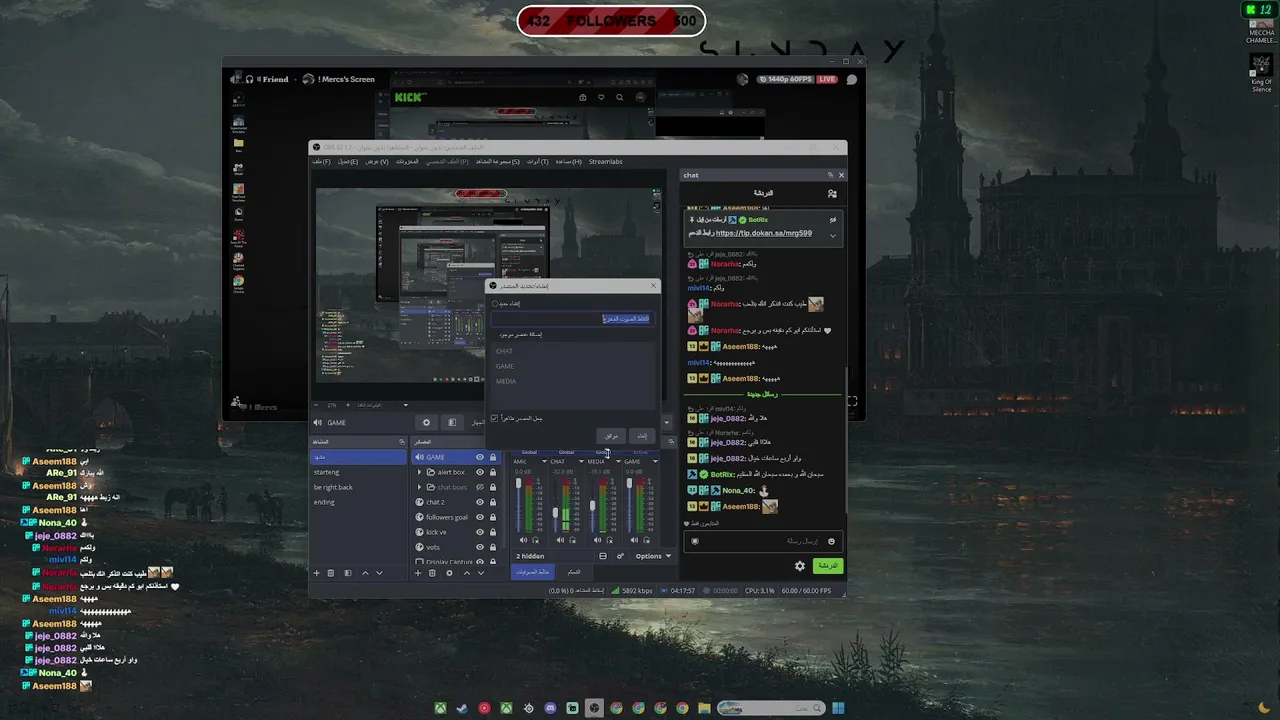Open the GAME source properties gear
The image size is (1280, 720).
(426, 423)
